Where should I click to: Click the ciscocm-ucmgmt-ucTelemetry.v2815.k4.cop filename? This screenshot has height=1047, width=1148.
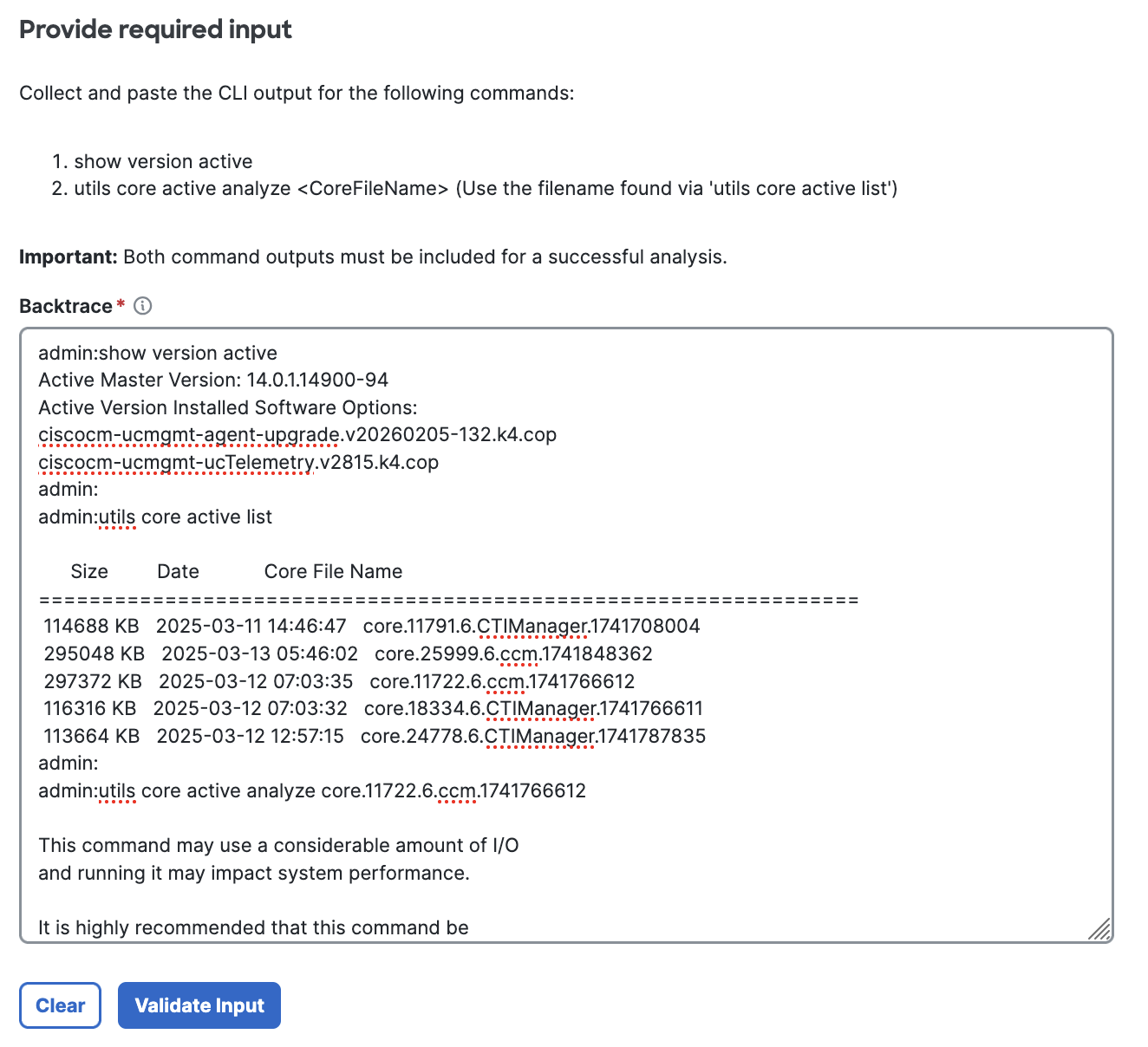(238, 462)
